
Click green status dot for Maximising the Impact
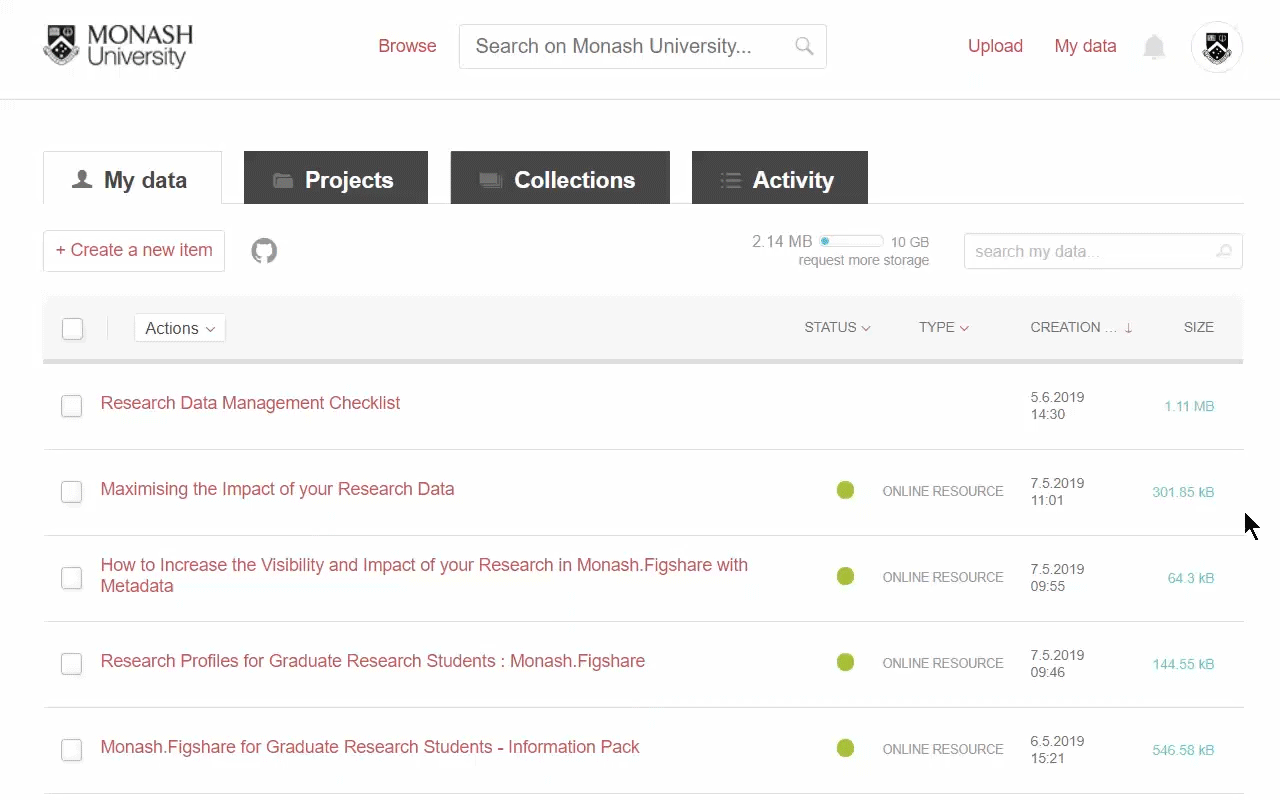tap(845, 490)
